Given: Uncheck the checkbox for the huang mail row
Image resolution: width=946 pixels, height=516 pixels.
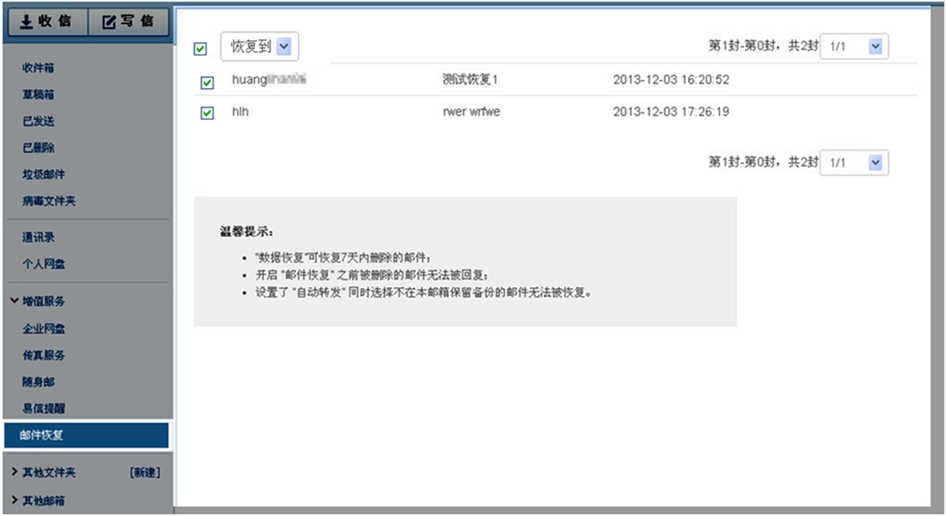Looking at the screenshot, I should coord(207,82).
